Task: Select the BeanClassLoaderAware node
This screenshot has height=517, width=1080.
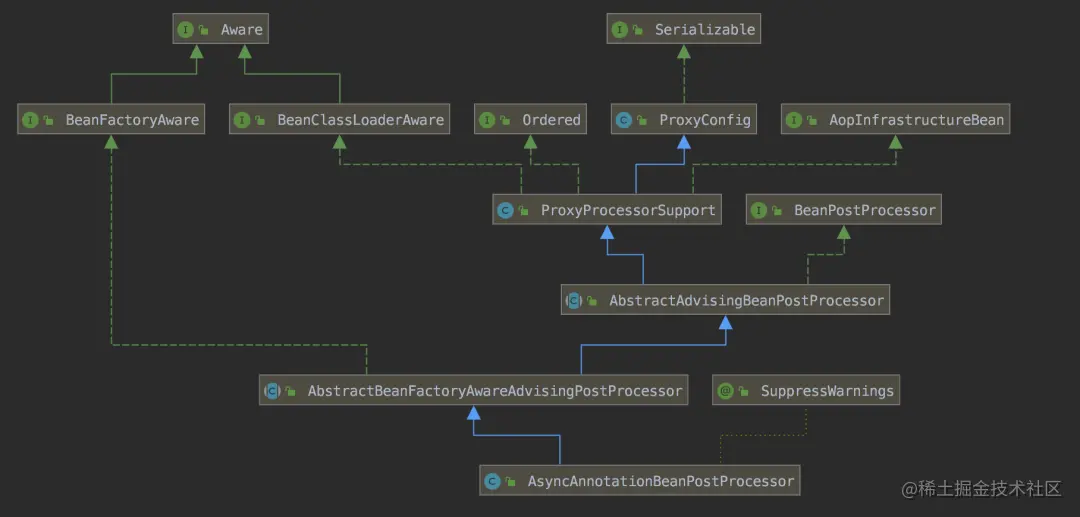Action: click(x=340, y=120)
